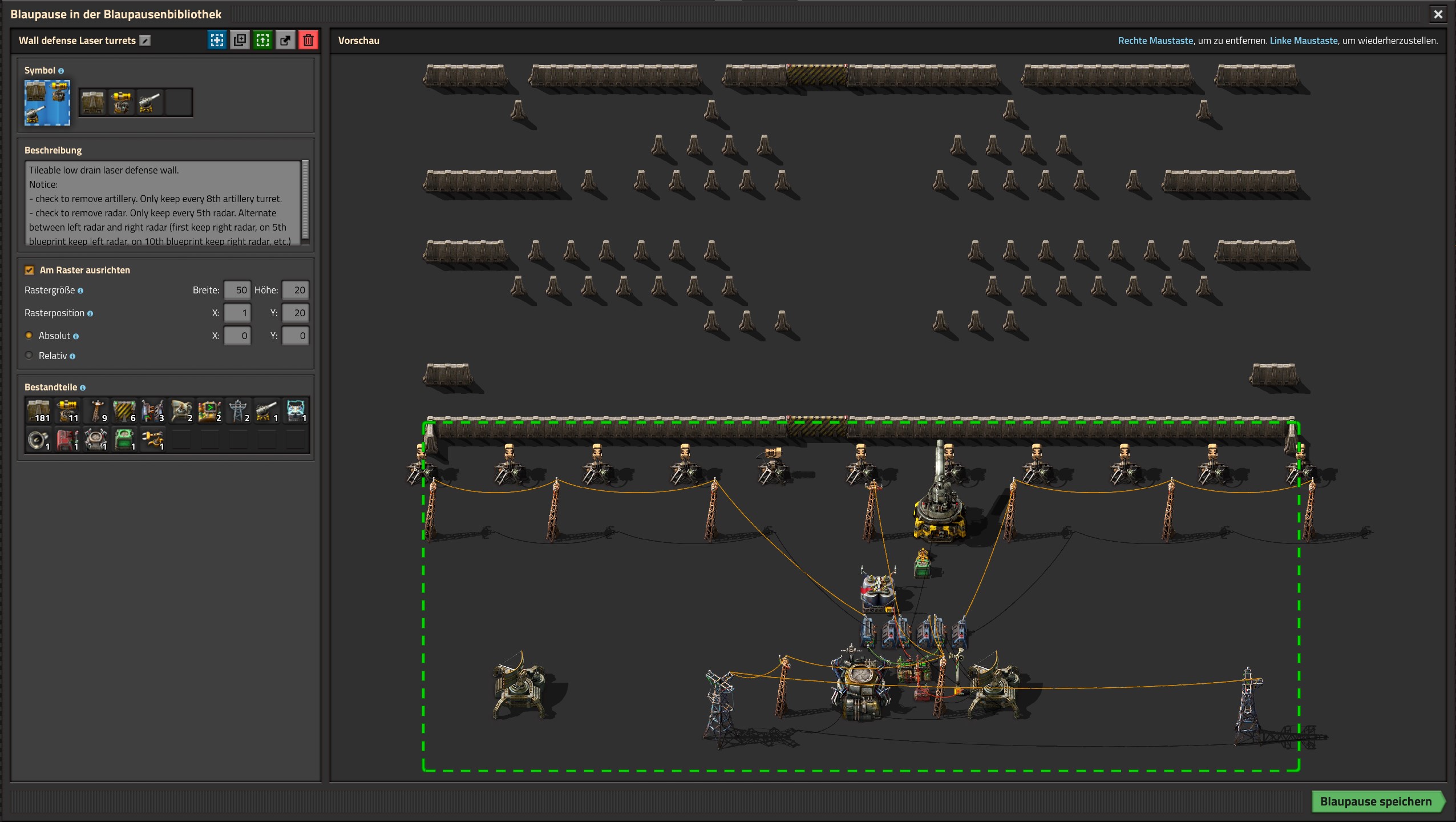The image size is (1456, 822).
Task: Click the green buffer chest component
Action: [x=124, y=440]
